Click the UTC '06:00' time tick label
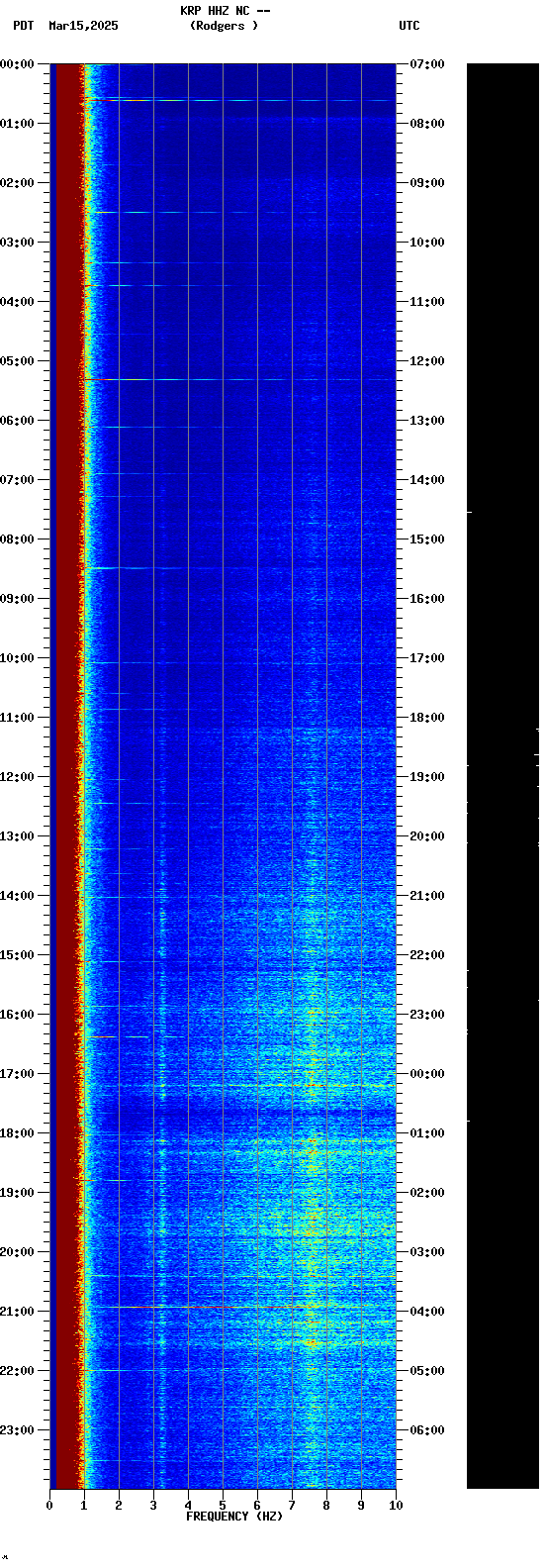 click(x=427, y=1430)
